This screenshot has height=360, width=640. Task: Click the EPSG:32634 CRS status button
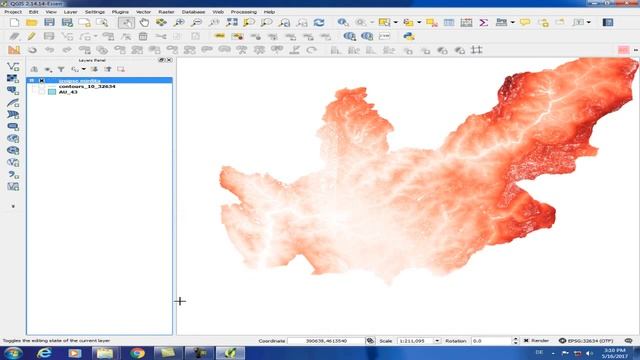coord(586,340)
